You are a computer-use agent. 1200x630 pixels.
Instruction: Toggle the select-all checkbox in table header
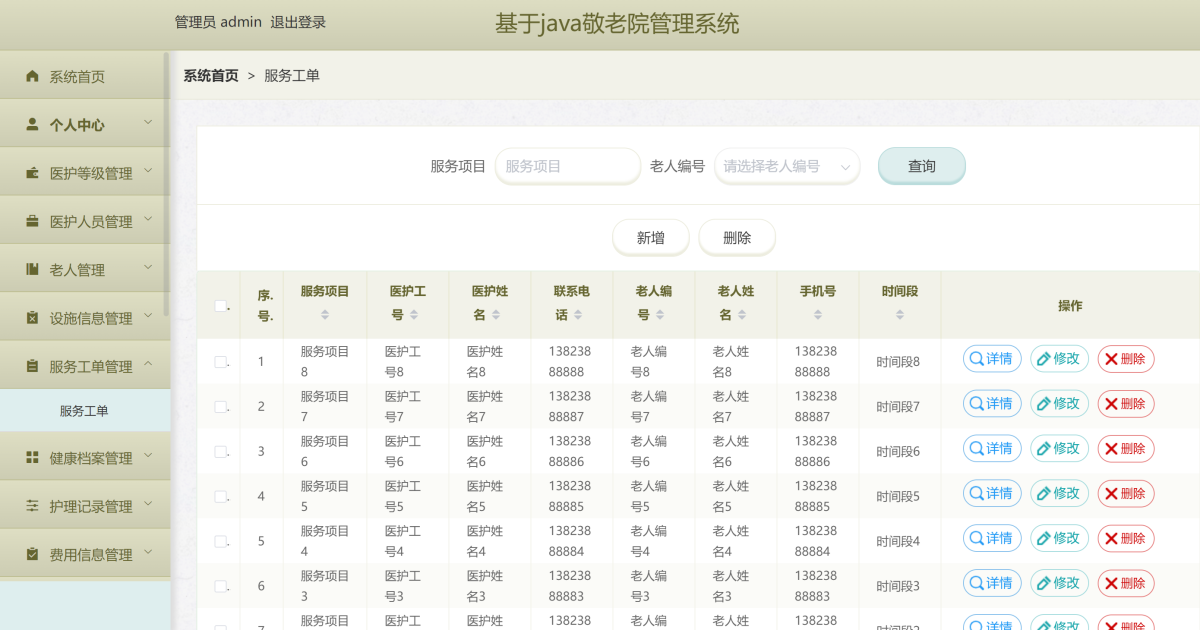220,306
